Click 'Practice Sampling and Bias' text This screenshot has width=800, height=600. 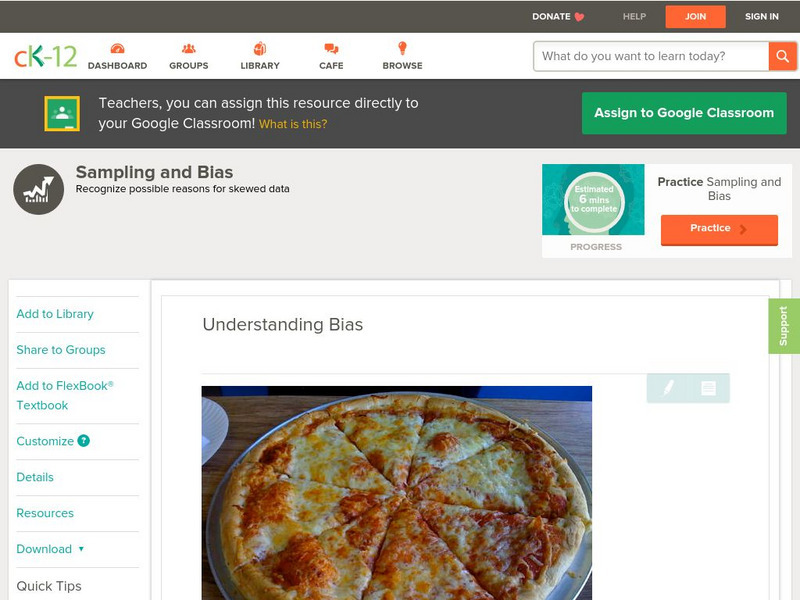pos(719,189)
